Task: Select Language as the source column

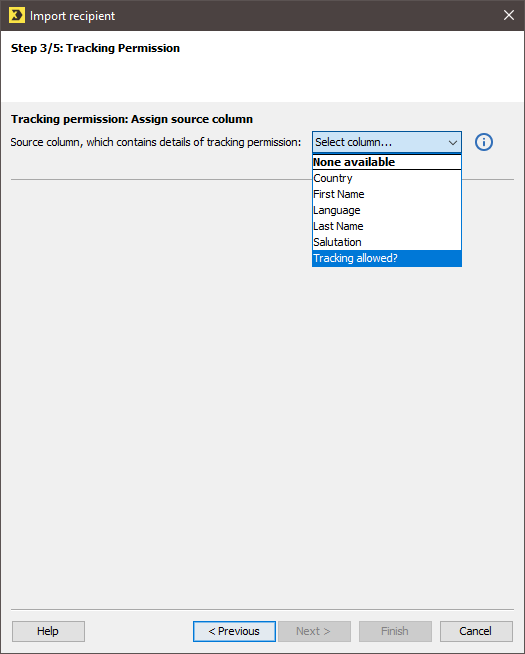Action: pos(387,210)
